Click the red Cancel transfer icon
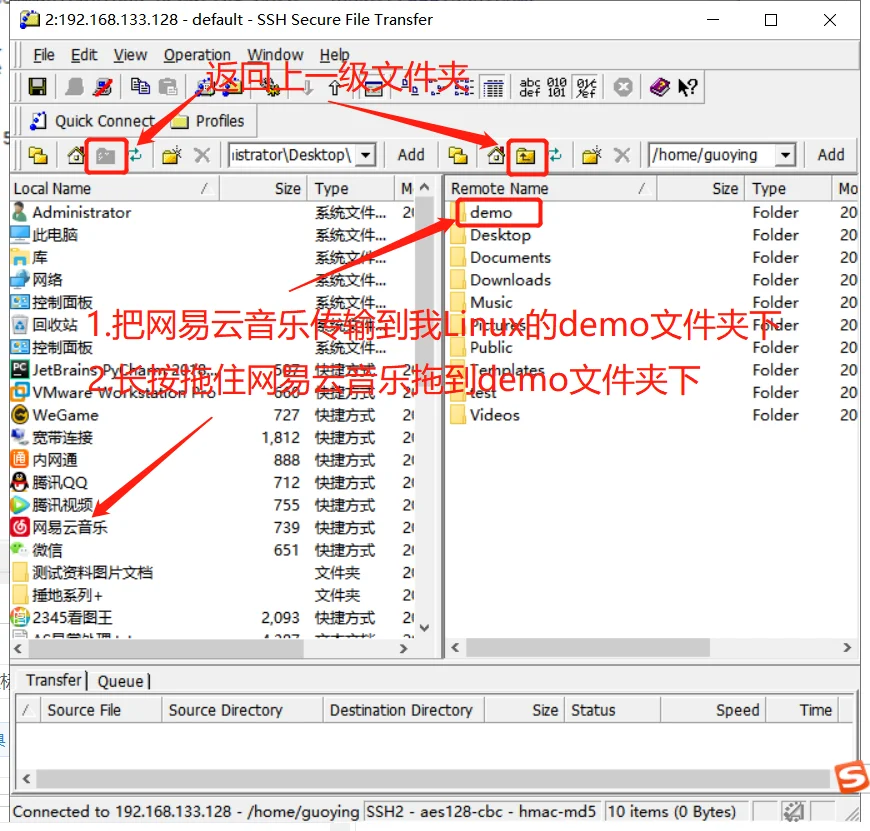Image resolution: width=870 pixels, height=831 pixels. (622, 87)
